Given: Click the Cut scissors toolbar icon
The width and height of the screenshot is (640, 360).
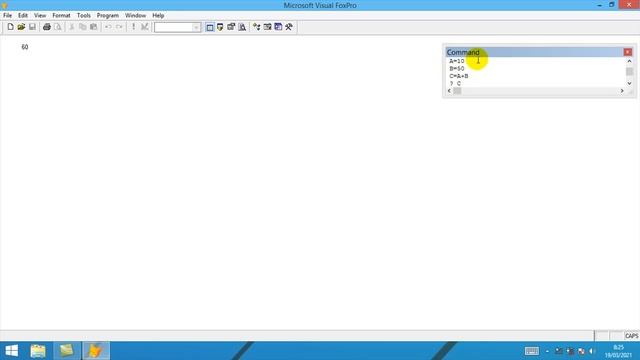Looking at the screenshot, I should pyautogui.click(x=72, y=27).
